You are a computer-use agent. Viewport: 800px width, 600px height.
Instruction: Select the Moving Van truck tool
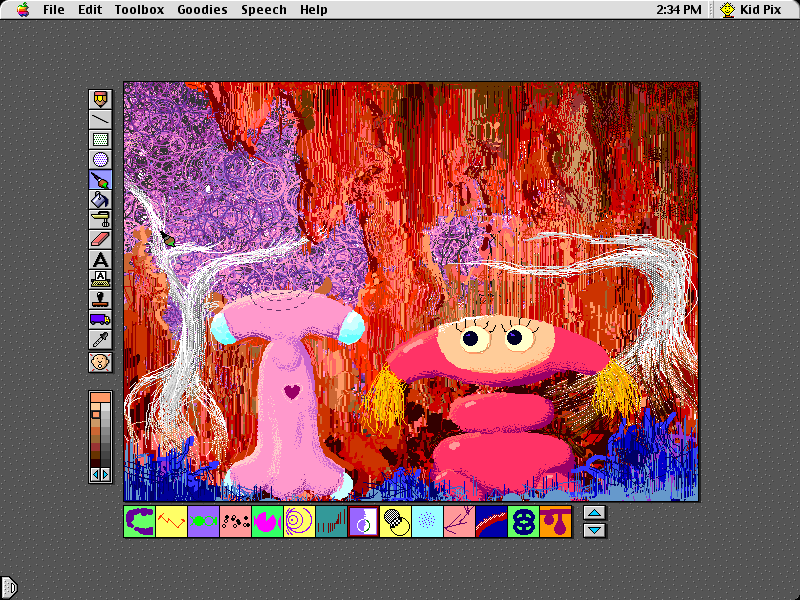(100, 320)
